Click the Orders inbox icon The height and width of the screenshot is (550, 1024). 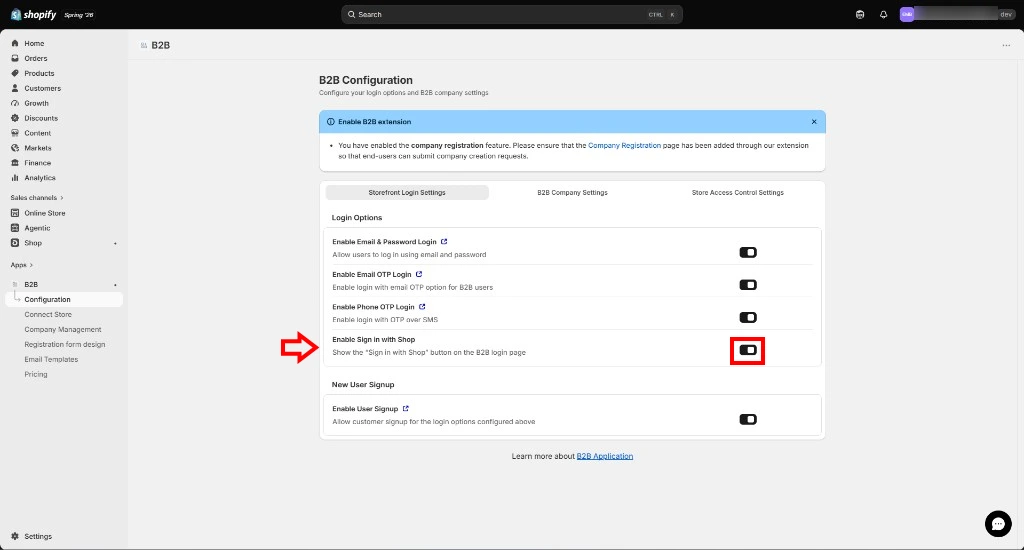tap(15, 58)
